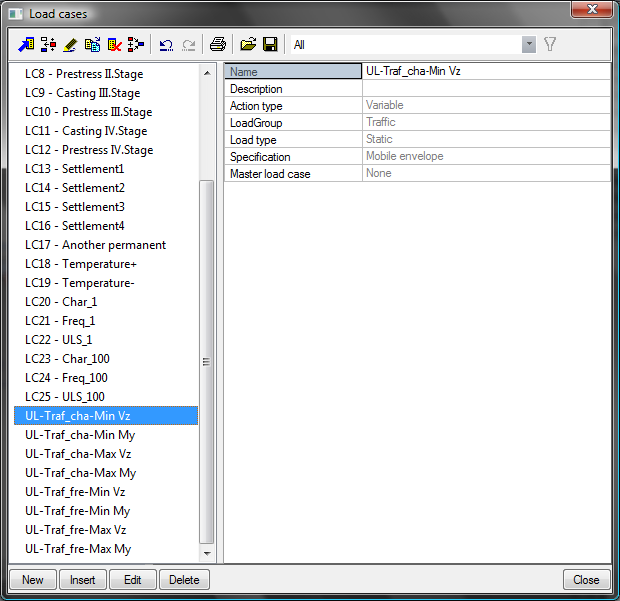The image size is (620, 601).
Task: Open the 'All' filter dropdown
Action: pyautogui.click(x=529, y=45)
